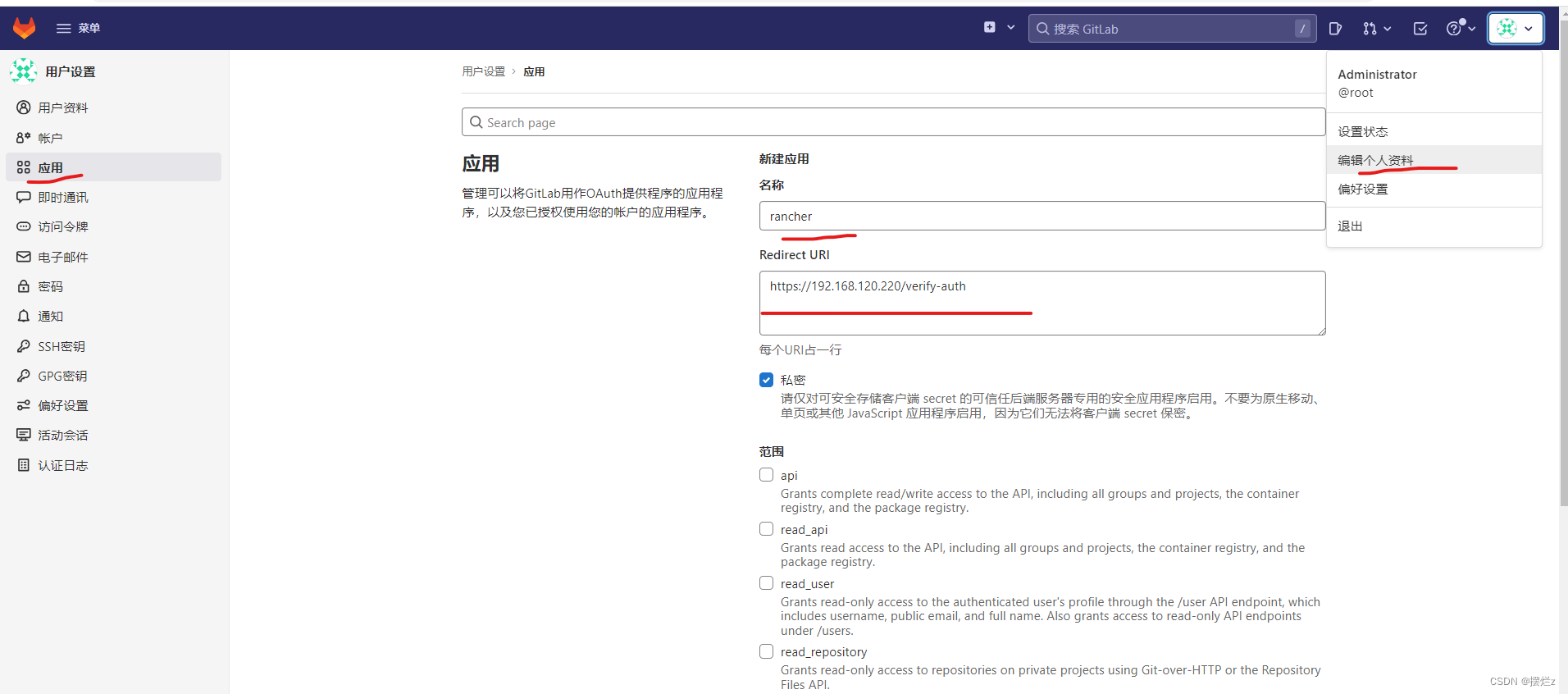
Task: Select 应用 in the sidebar
Action: [113, 167]
